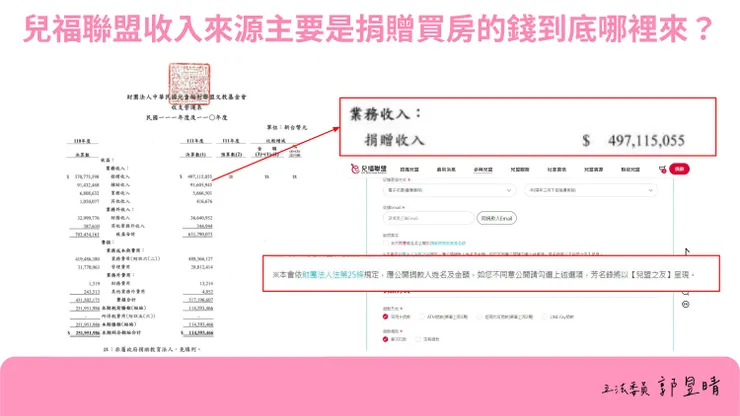The width and height of the screenshot is (740, 416).
Task: Select the ATM donation radio option
Action: point(422,317)
